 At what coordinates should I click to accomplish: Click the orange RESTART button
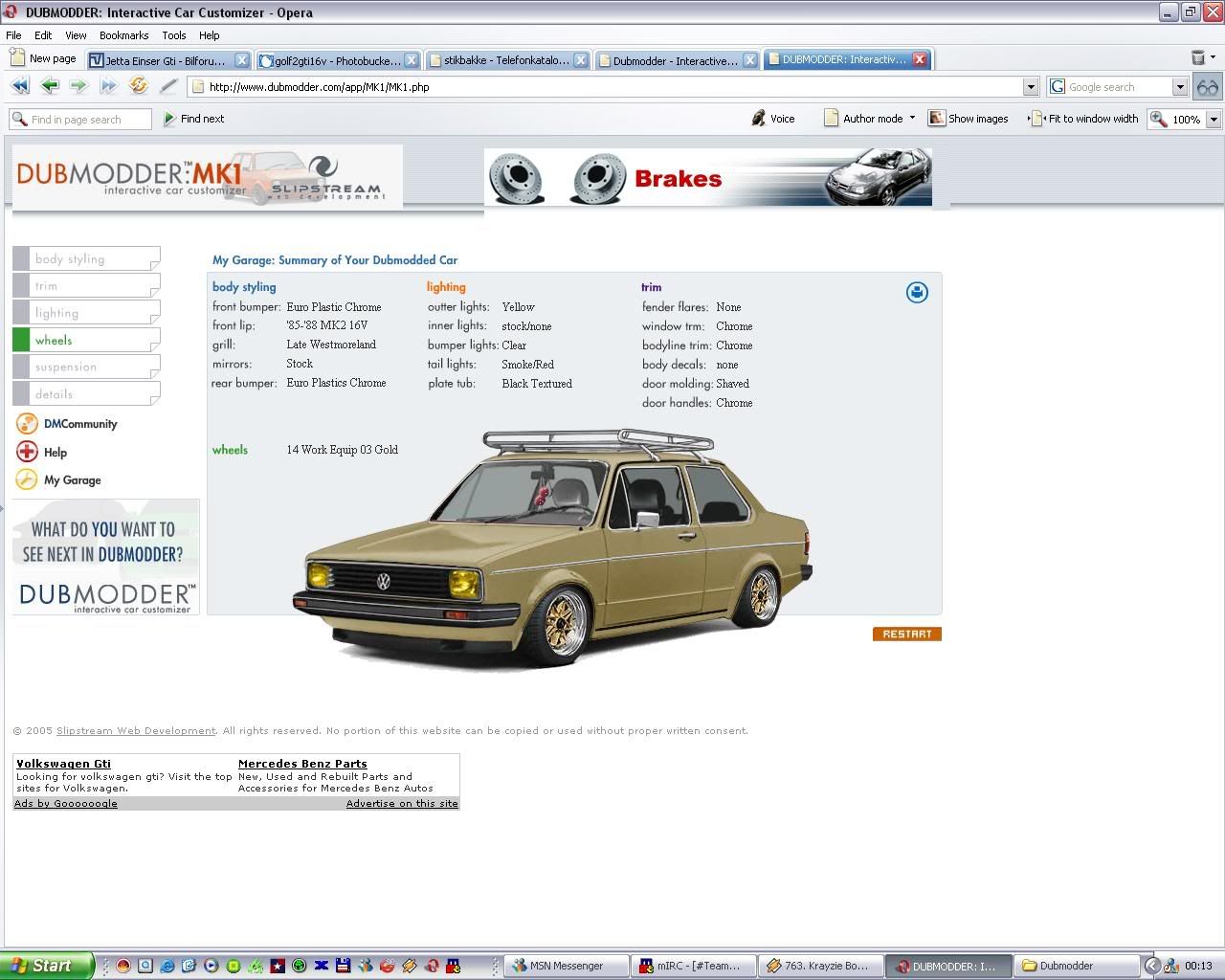point(907,634)
